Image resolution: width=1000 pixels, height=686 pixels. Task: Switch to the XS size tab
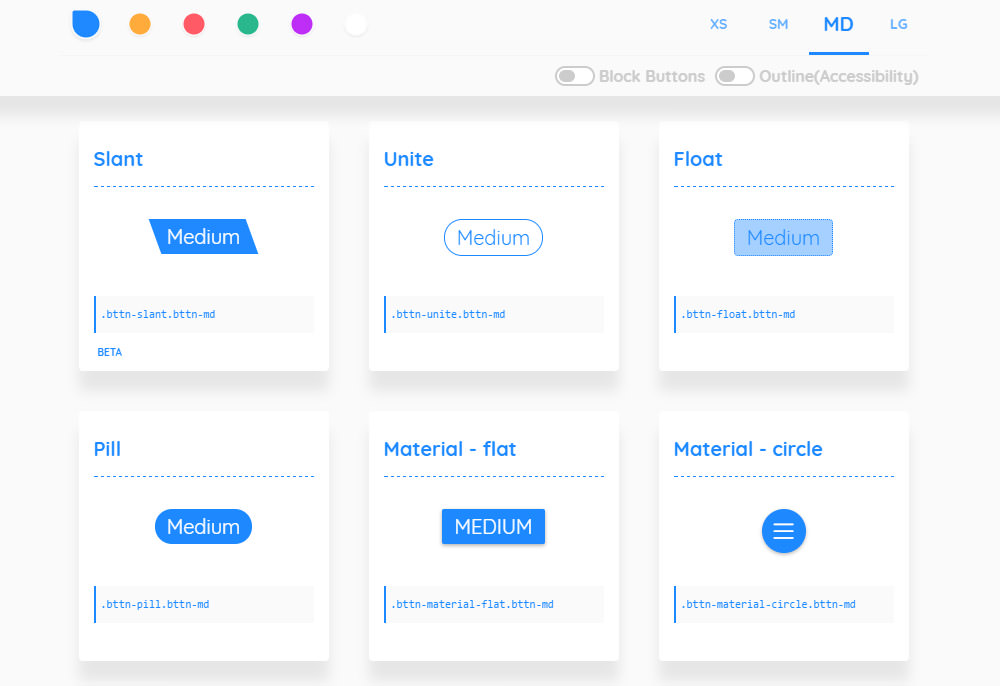click(718, 24)
